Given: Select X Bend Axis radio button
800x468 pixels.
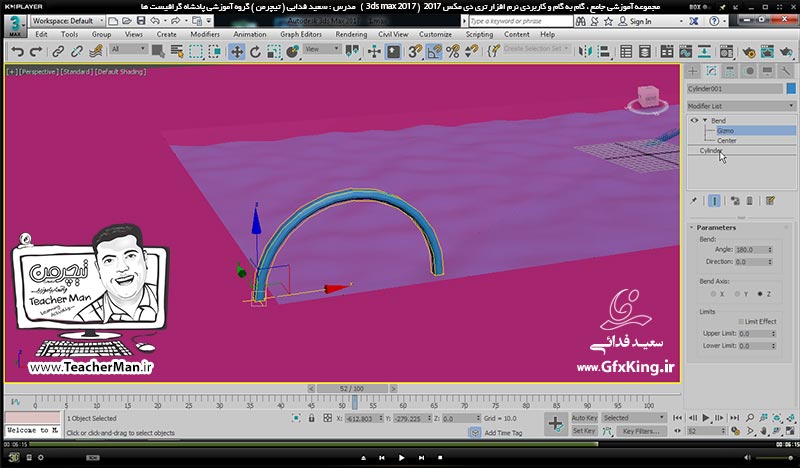Looking at the screenshot, I should coord(713,294).
